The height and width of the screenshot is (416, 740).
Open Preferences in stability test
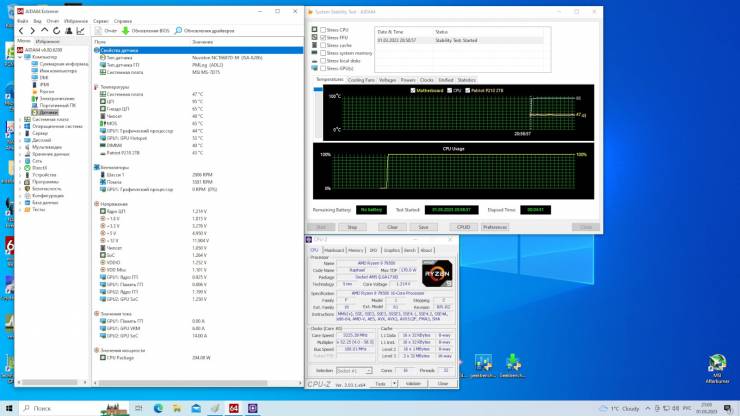click(x=495, y=227)
